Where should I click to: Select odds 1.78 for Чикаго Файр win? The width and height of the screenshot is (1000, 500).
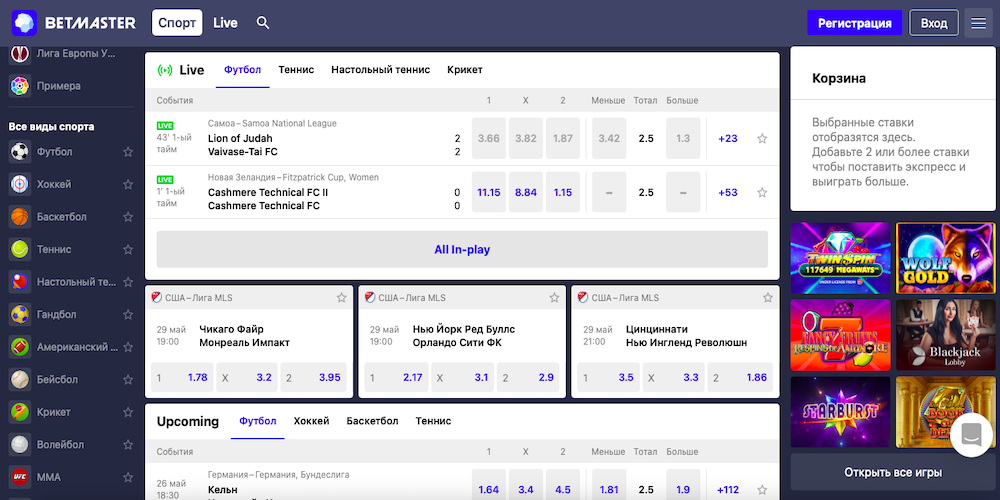click(x=181, y=378)
